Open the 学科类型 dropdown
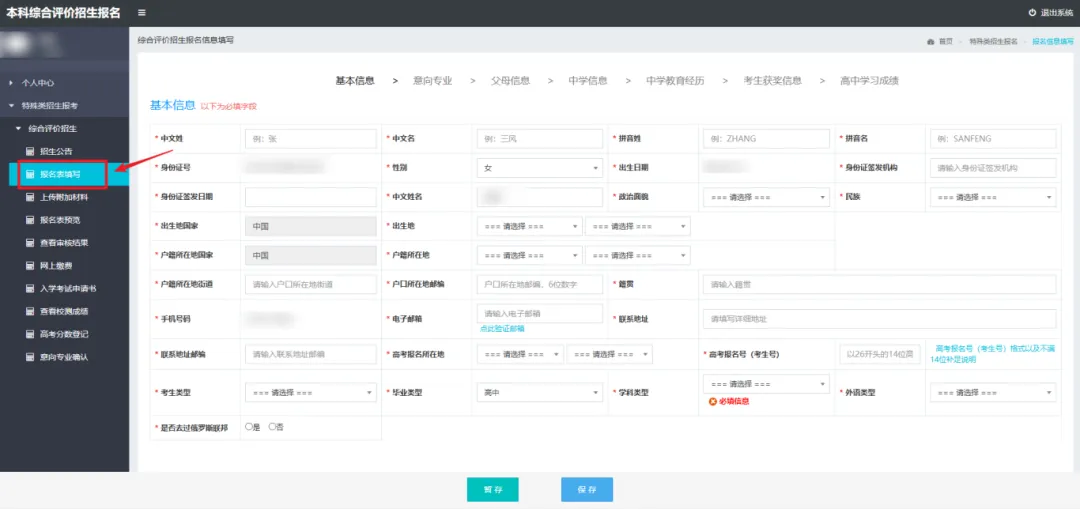 pos(766,384)
